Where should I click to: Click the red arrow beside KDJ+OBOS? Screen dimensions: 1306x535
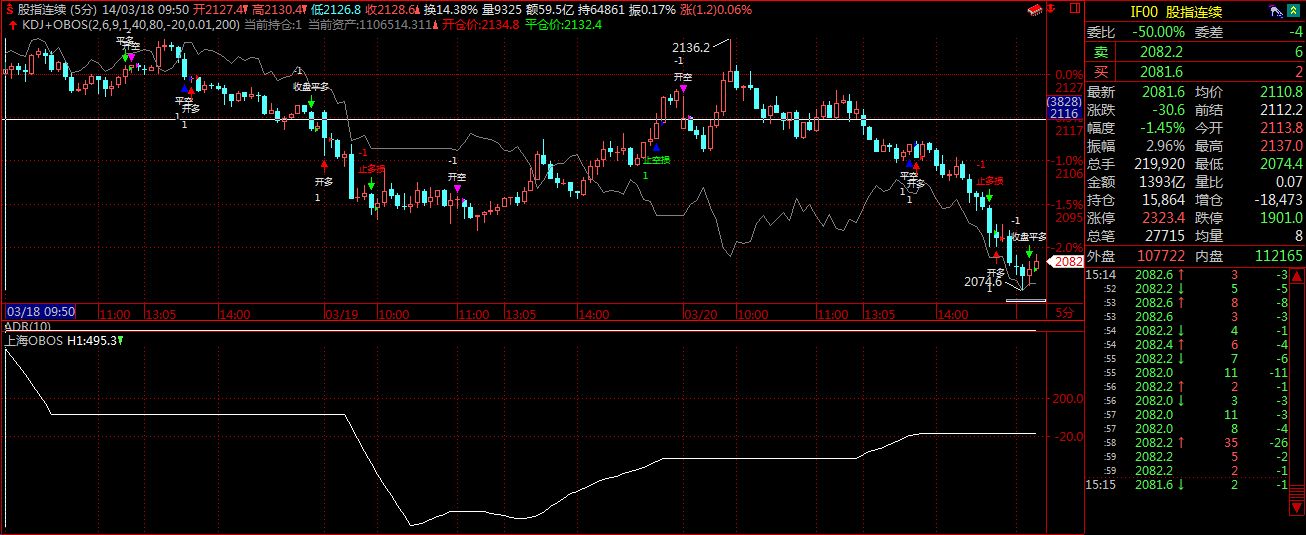tap(10, 24)
